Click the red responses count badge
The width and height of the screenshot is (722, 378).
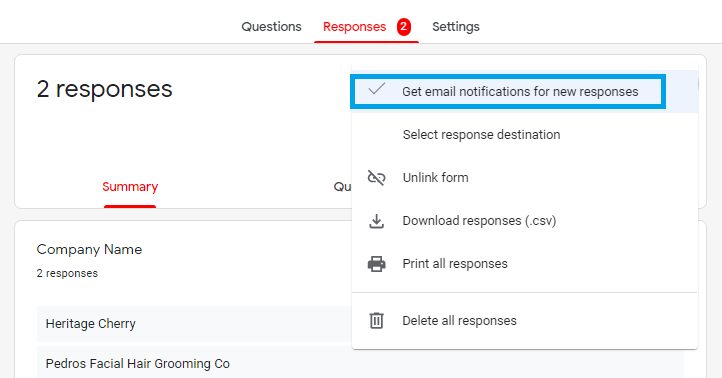[x=403, y=27]
